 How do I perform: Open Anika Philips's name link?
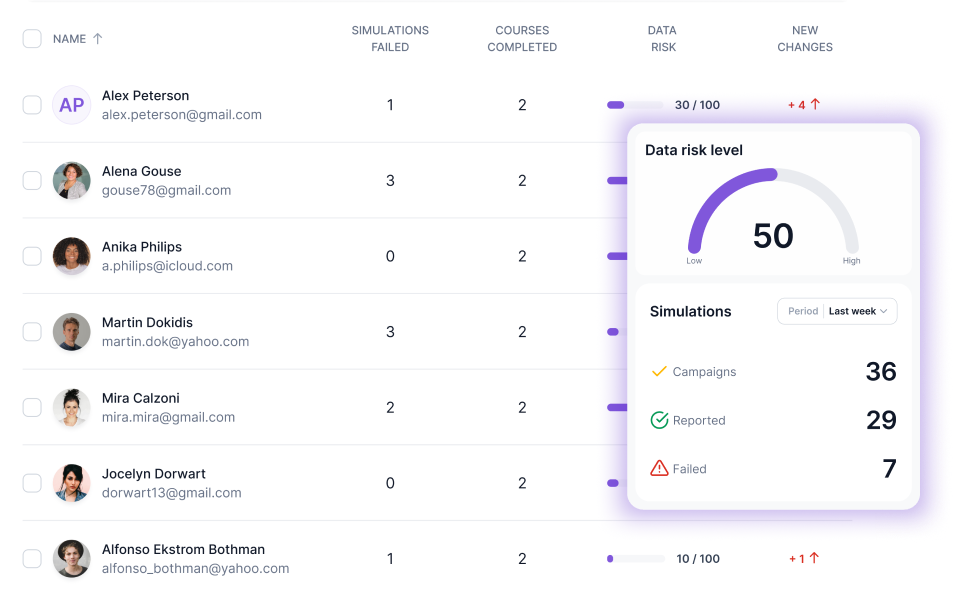142,247
